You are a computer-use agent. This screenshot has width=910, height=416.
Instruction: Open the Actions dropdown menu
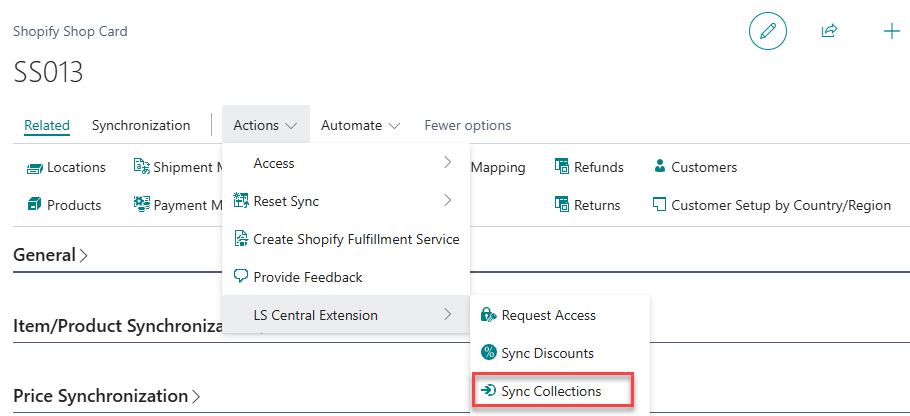coord(266,125)
